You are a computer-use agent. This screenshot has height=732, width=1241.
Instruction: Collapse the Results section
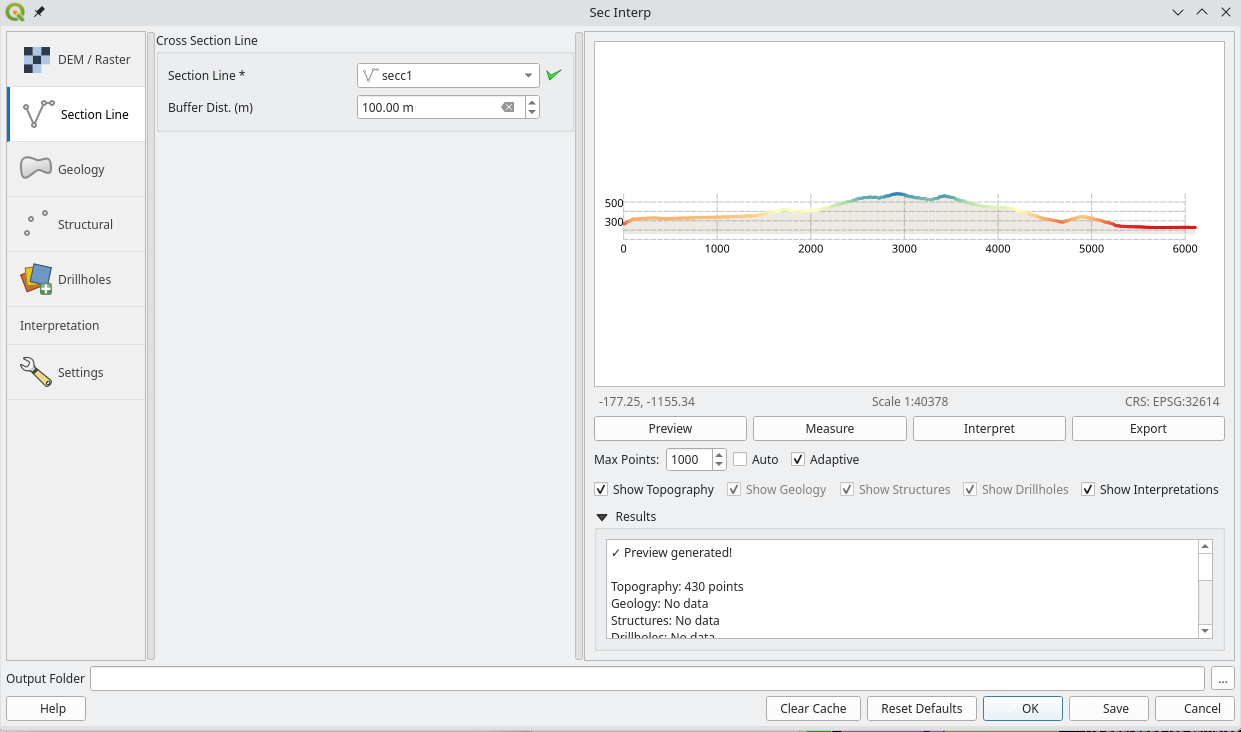(602, 517)
